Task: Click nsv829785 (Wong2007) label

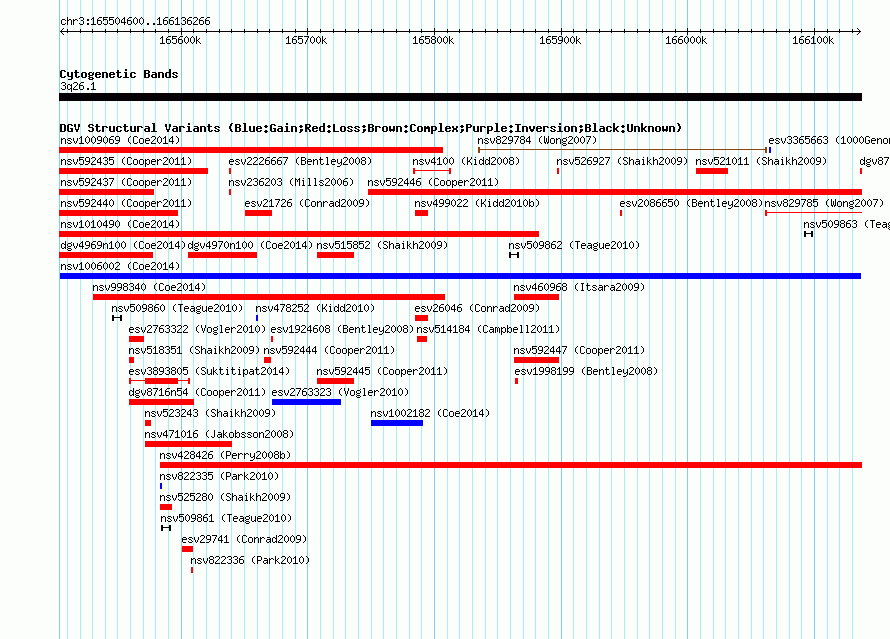Action: 824,203
